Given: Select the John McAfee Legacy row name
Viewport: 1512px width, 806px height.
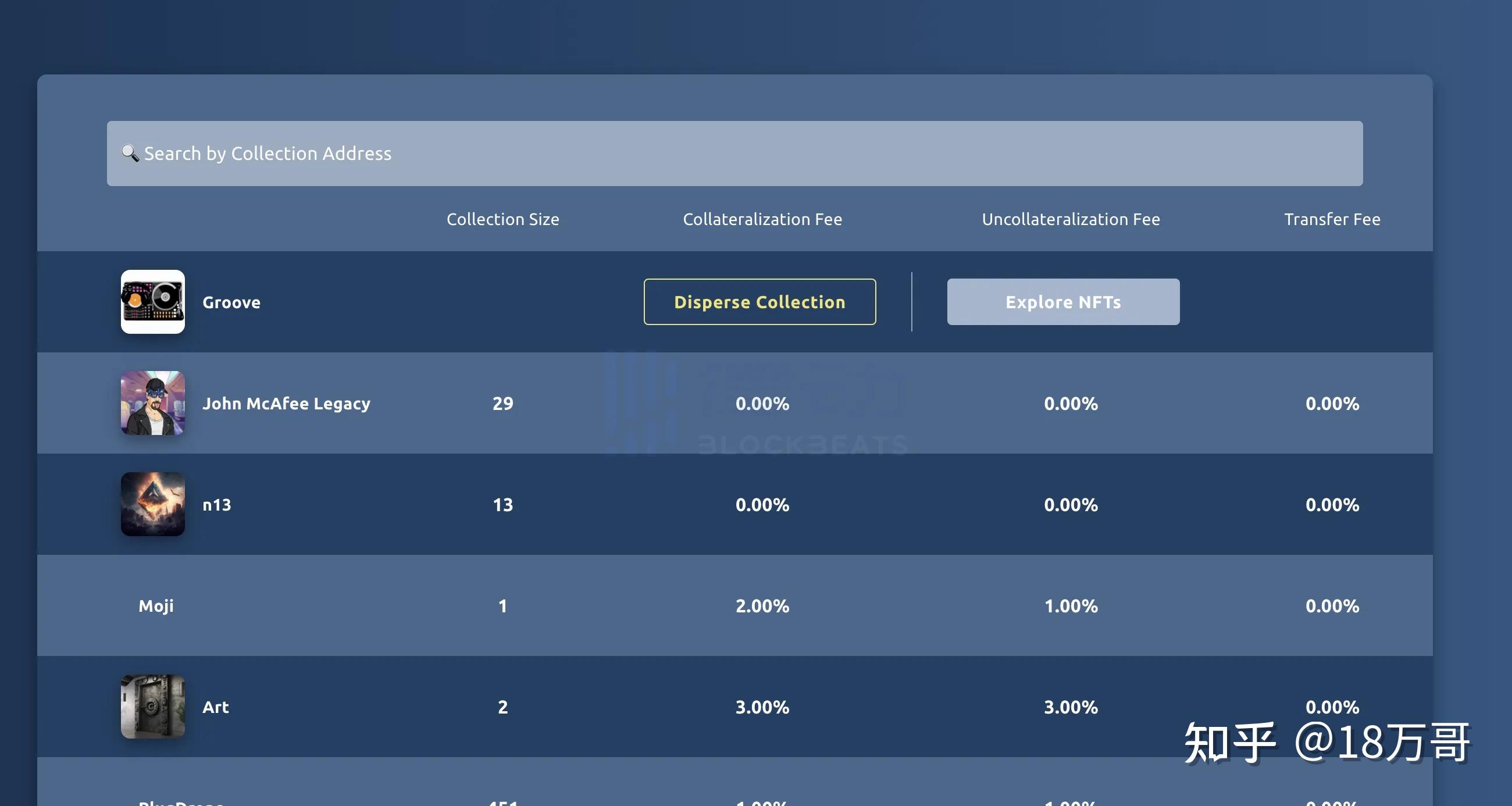Looking at the screenshot, I should [286, 404].
